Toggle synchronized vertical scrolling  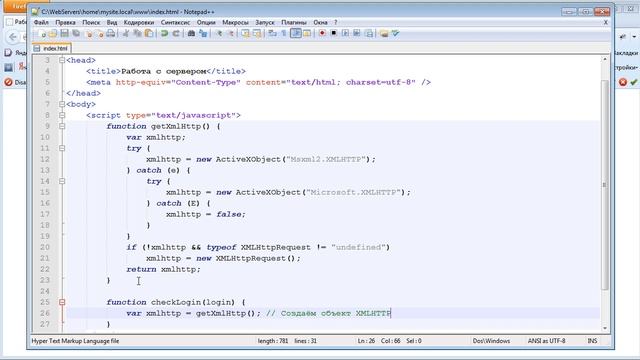pos(245,33)
